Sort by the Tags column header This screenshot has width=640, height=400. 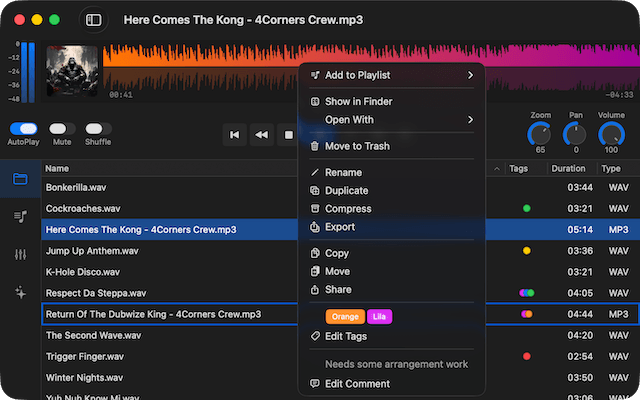pyautogui.click(x=518, y=169)
